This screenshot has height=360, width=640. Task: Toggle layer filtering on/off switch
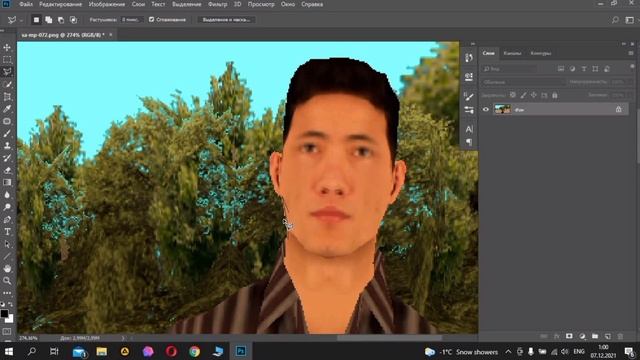coord(632,67)
